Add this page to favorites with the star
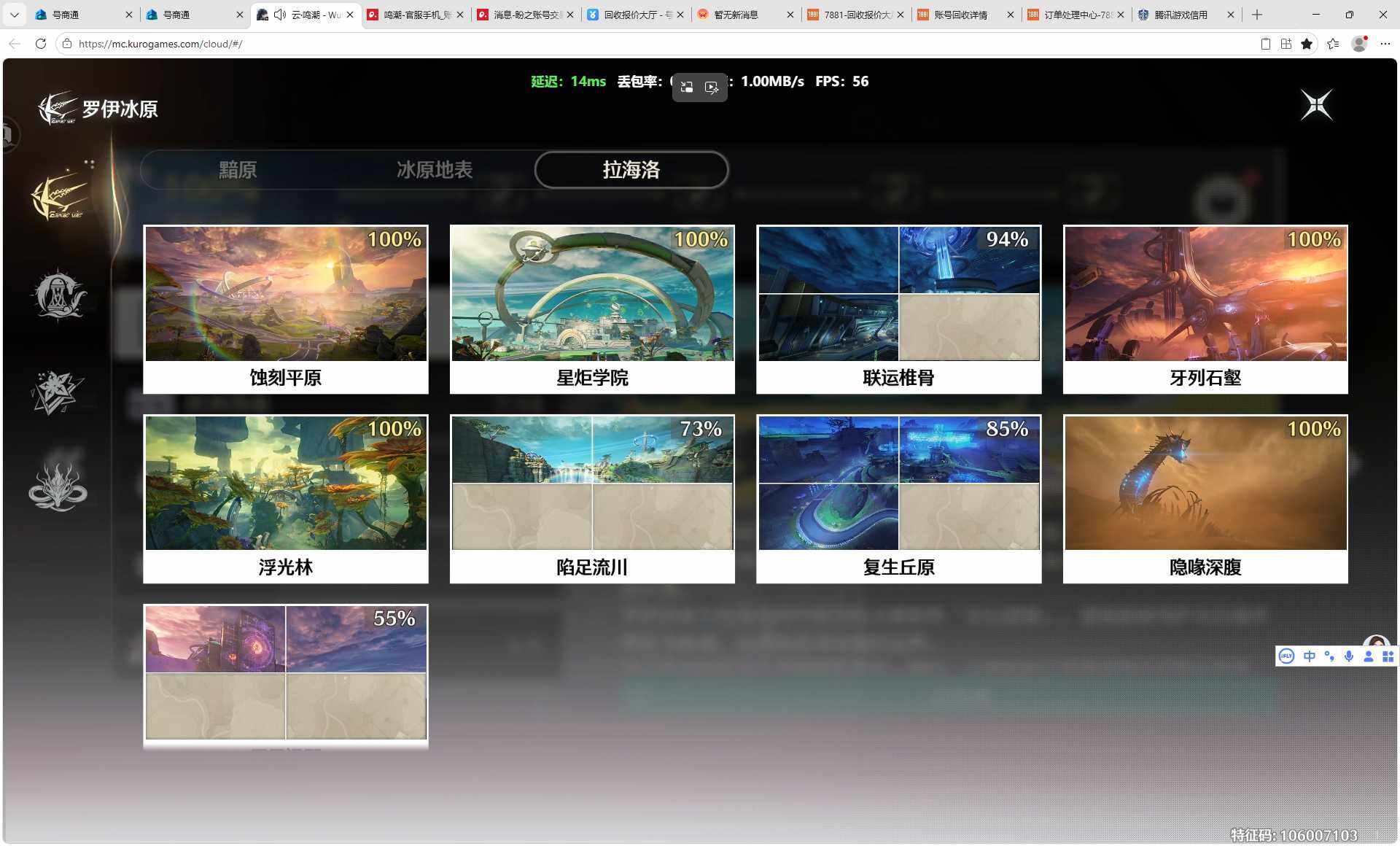The image size is (1400, 846). [1307, 44]
